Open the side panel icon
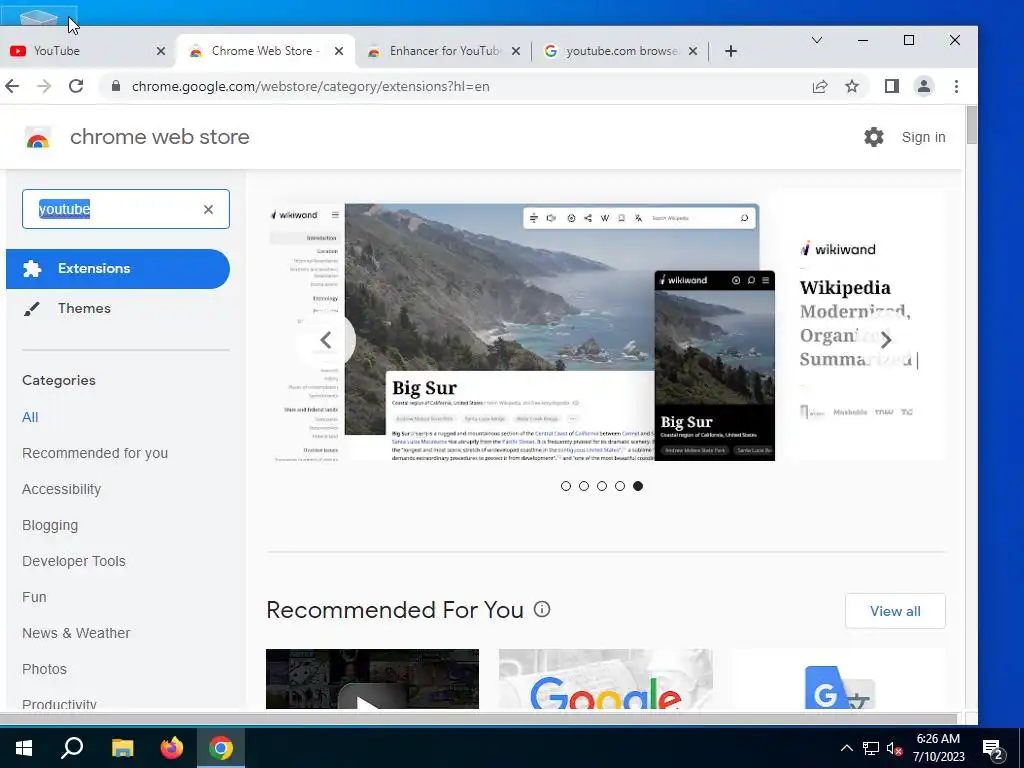The image size is (1024, 768). (x=891, y=86)
